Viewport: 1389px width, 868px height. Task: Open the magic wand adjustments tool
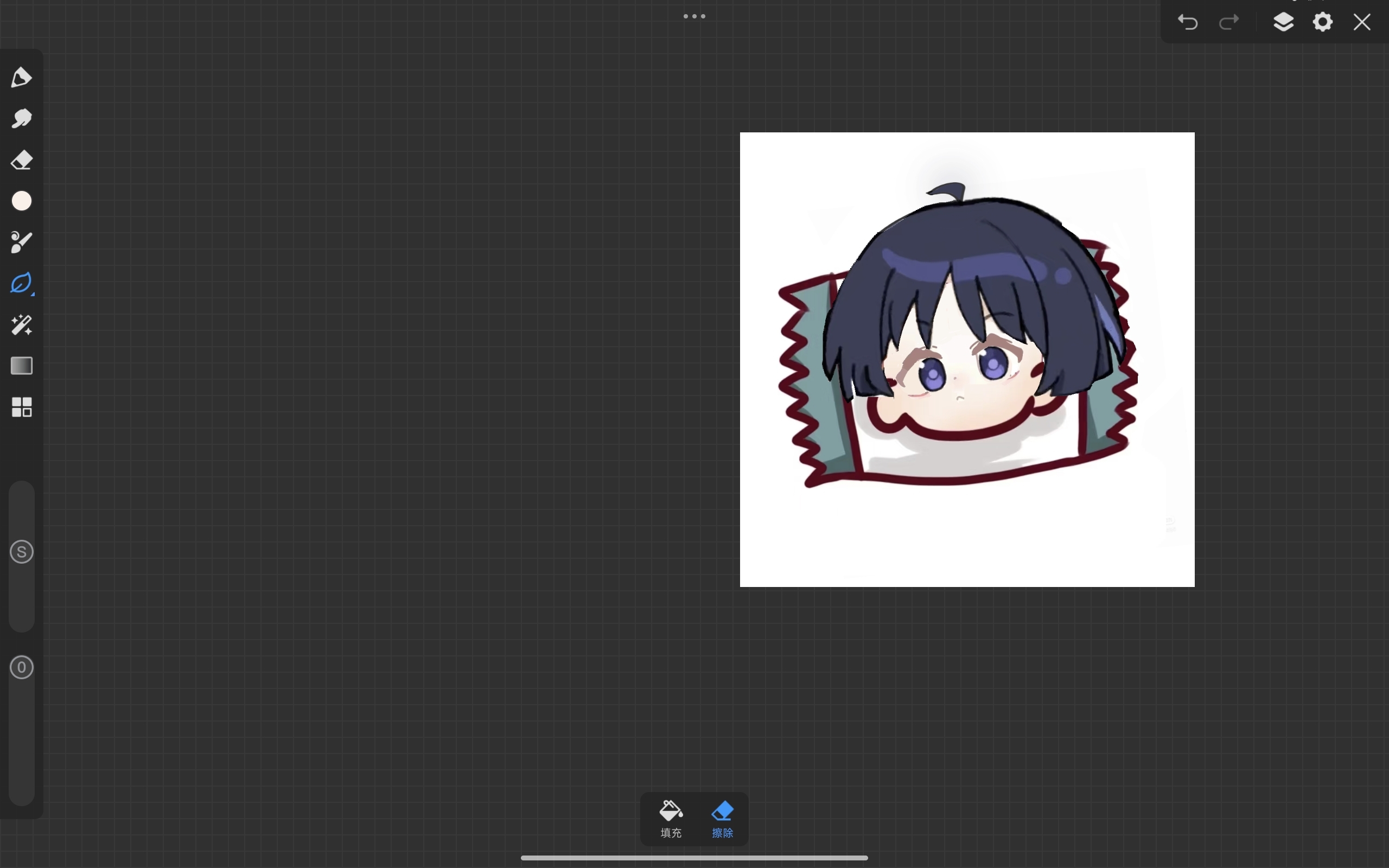21,325
